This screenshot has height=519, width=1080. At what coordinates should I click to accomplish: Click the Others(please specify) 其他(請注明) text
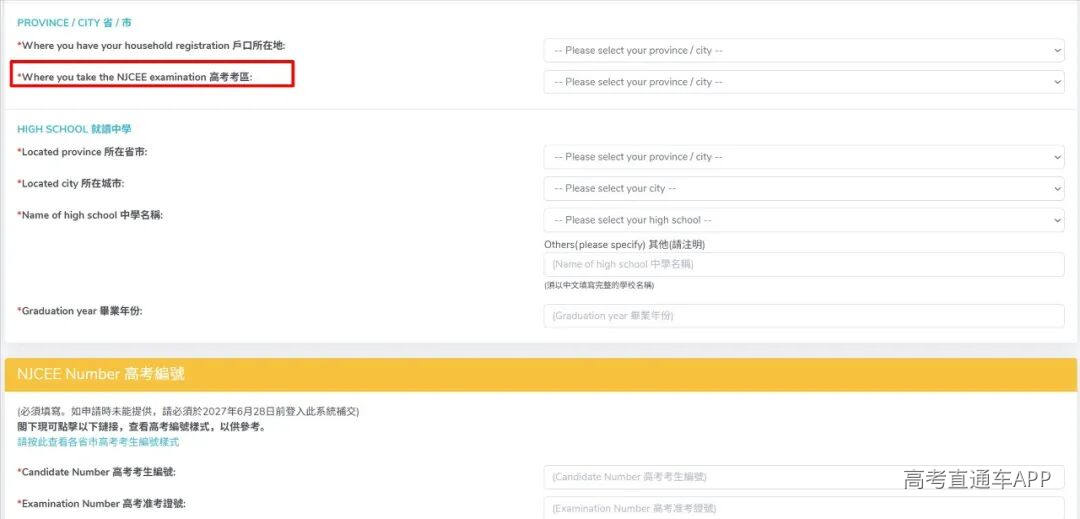click(625, 244)
